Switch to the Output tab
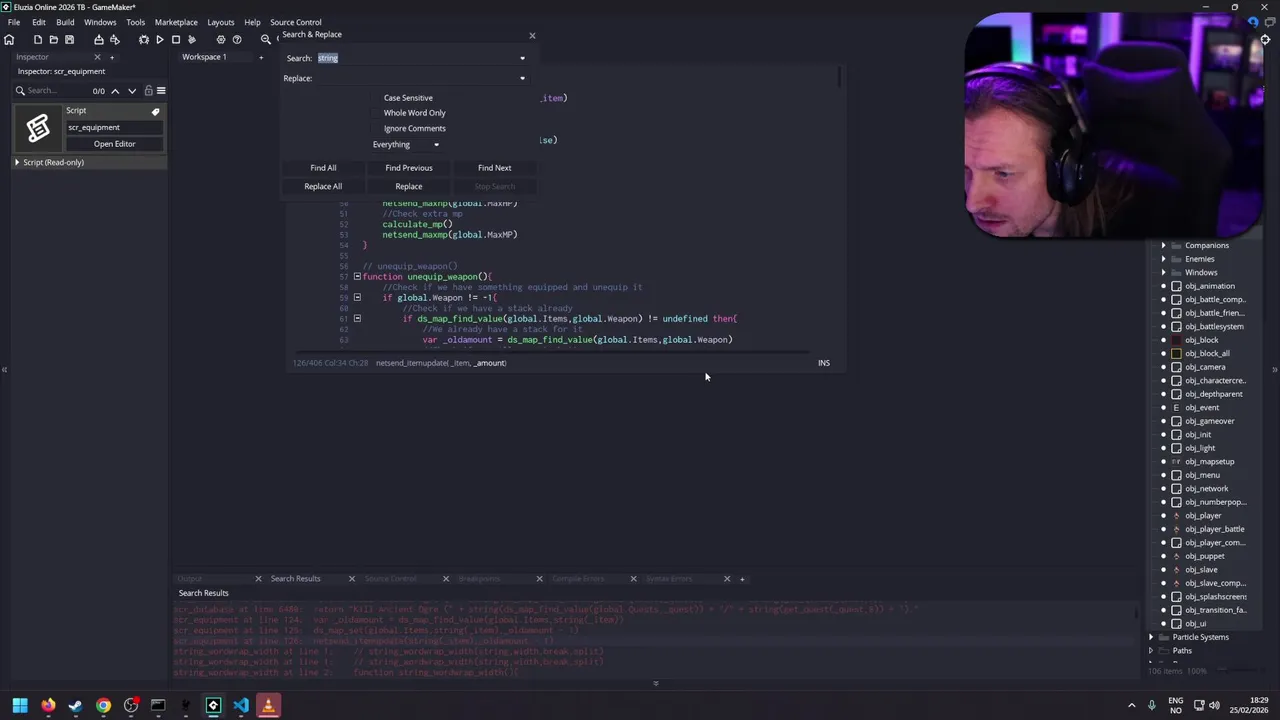The width and height of the screenshot is (1280, 720). [190, 579]
